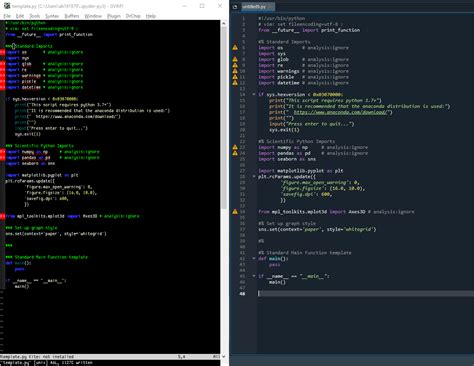
Task: Click the warning icon next to import numpy
Action: tap(235, 147)
